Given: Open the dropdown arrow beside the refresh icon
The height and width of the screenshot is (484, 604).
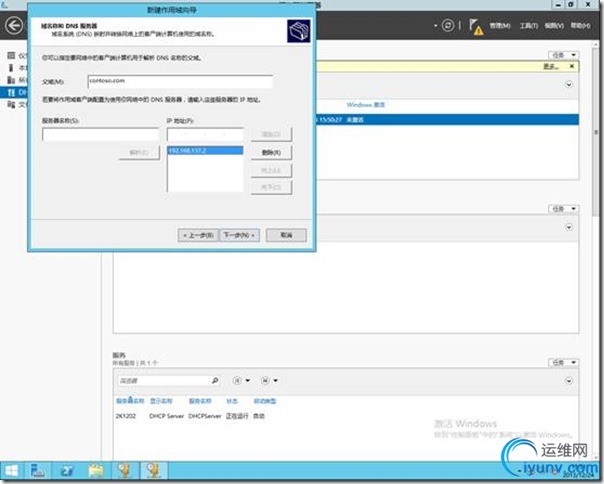Looking at the screenshot, I should tap(436, 26).
